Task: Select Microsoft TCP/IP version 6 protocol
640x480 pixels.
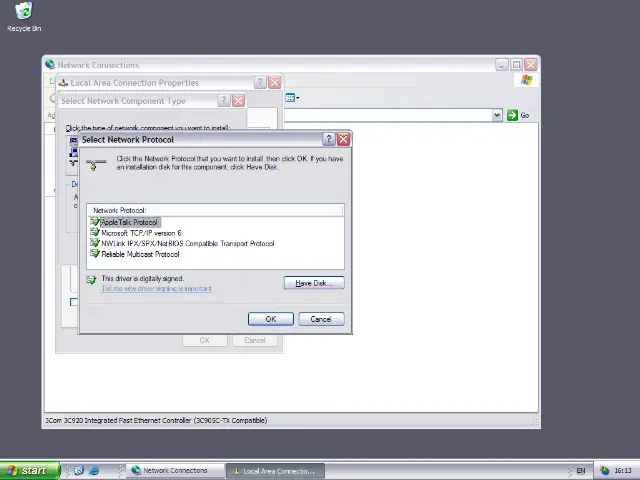Action: point(141,233)
